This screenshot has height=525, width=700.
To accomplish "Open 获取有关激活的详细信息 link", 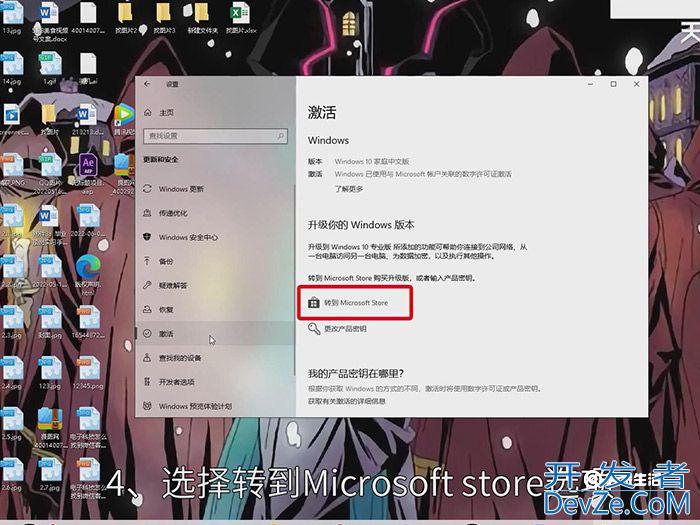I will [x=346, y=401].
